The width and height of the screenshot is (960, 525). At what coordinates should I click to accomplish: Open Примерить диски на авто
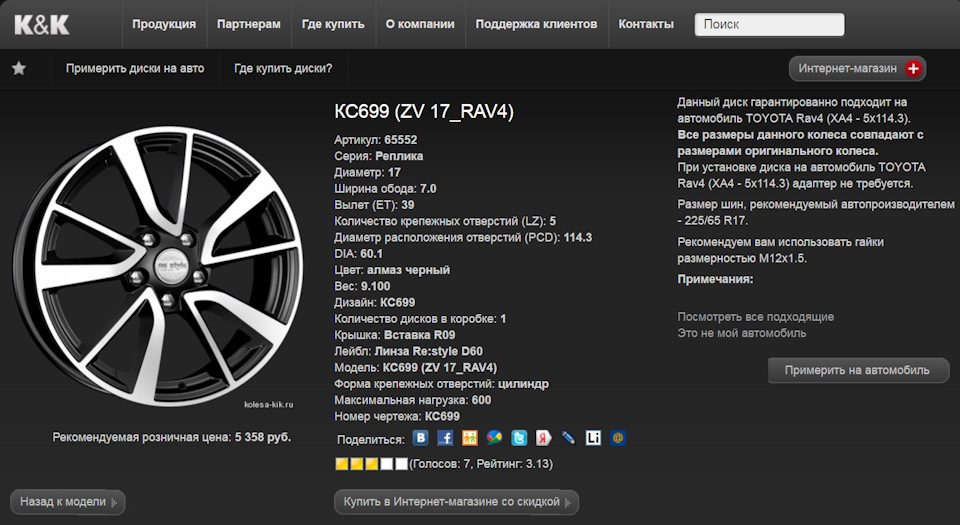135,69
